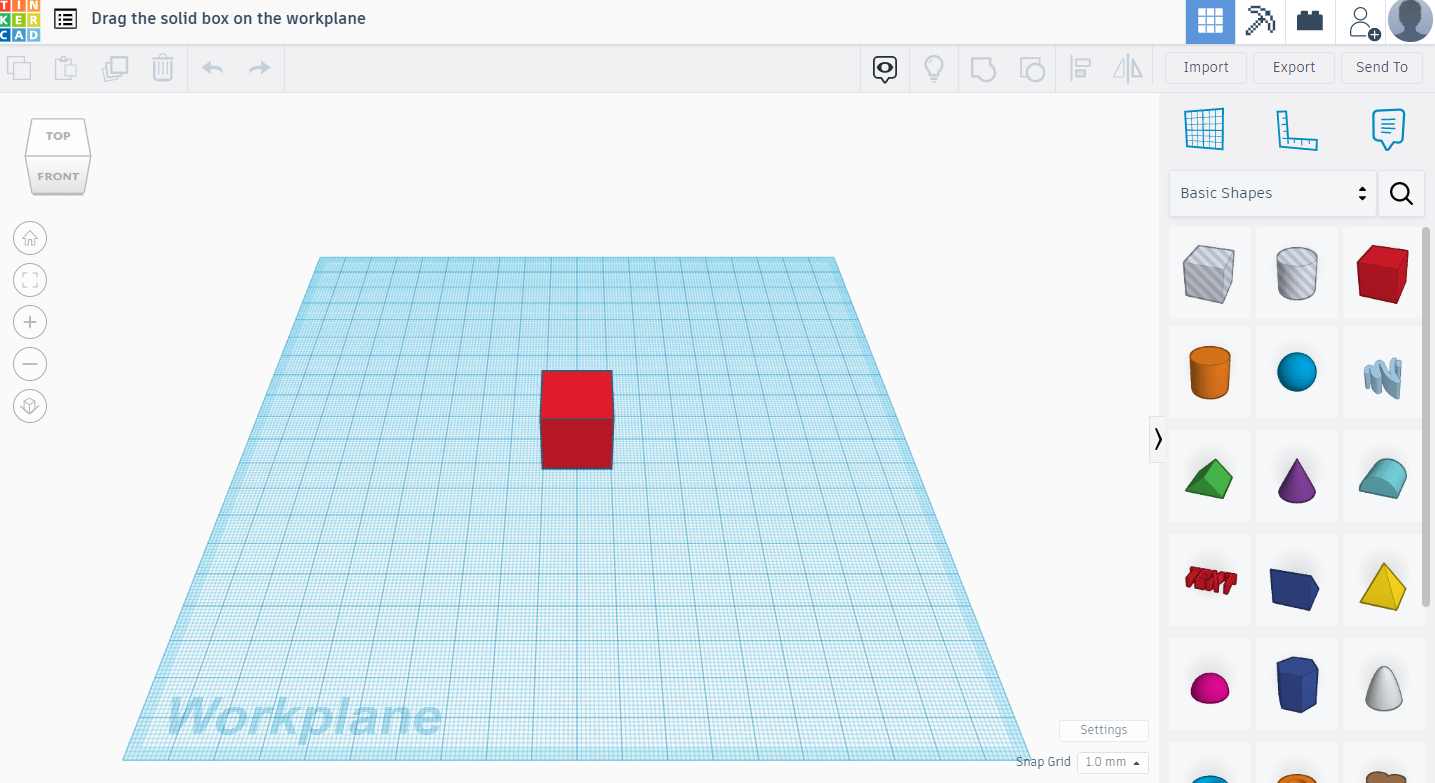Click the Group shapes icon

[984, 68]
